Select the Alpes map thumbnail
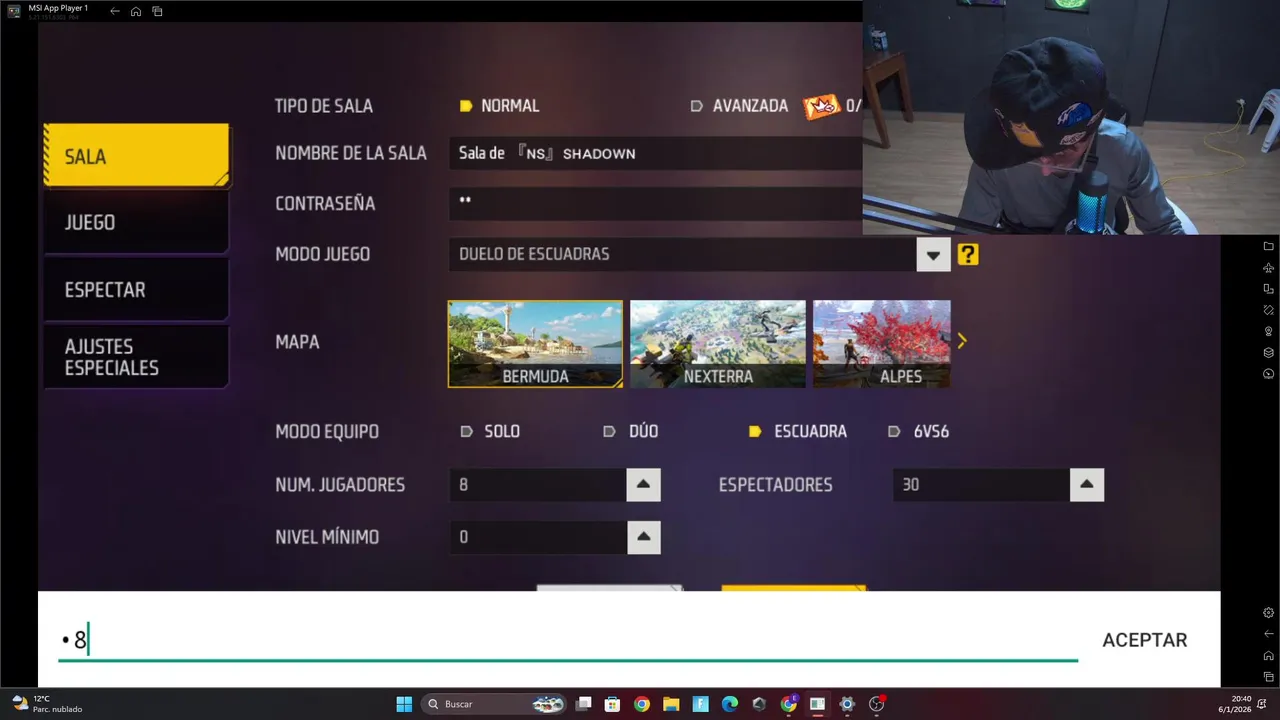The image size is (1280, 720). coord(882,344)
